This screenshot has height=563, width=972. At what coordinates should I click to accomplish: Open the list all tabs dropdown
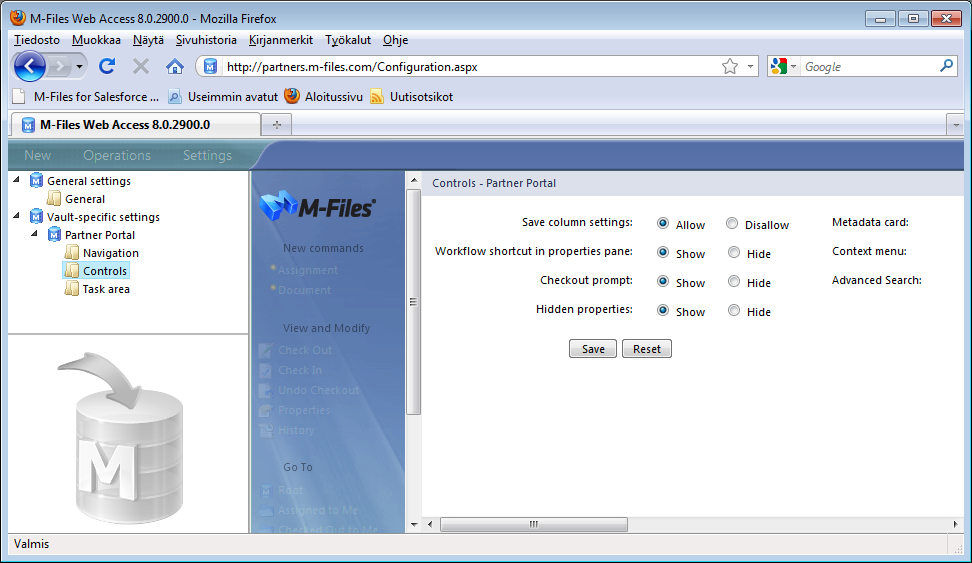click(956, 125)
